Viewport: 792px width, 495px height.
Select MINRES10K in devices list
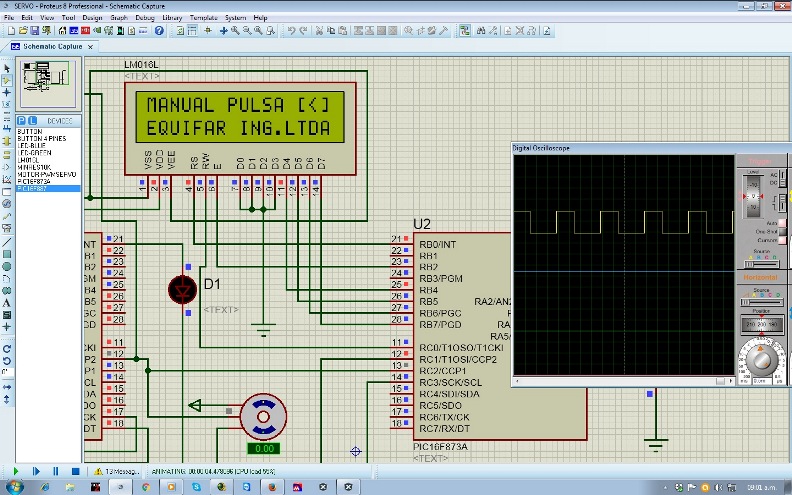[x=34, y=167]
